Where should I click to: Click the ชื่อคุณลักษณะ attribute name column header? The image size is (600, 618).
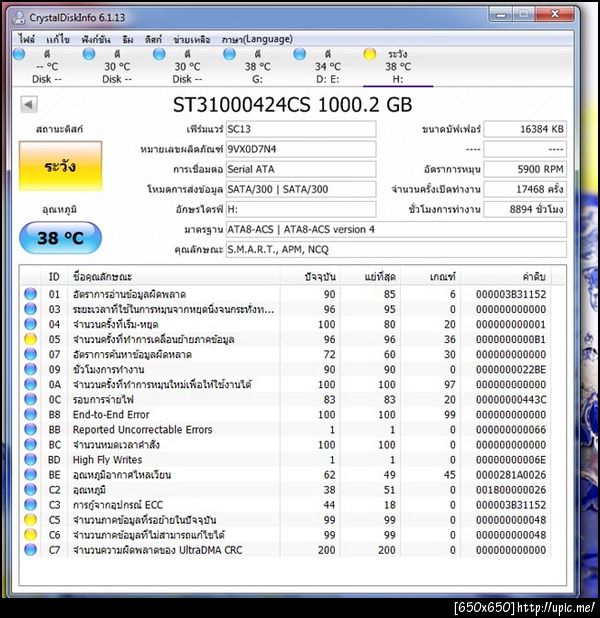coord(173,277)
